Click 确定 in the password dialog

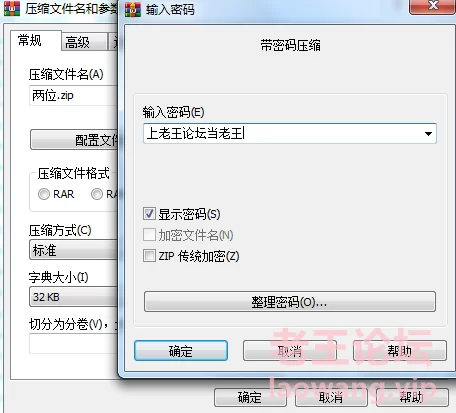(181, 351)
